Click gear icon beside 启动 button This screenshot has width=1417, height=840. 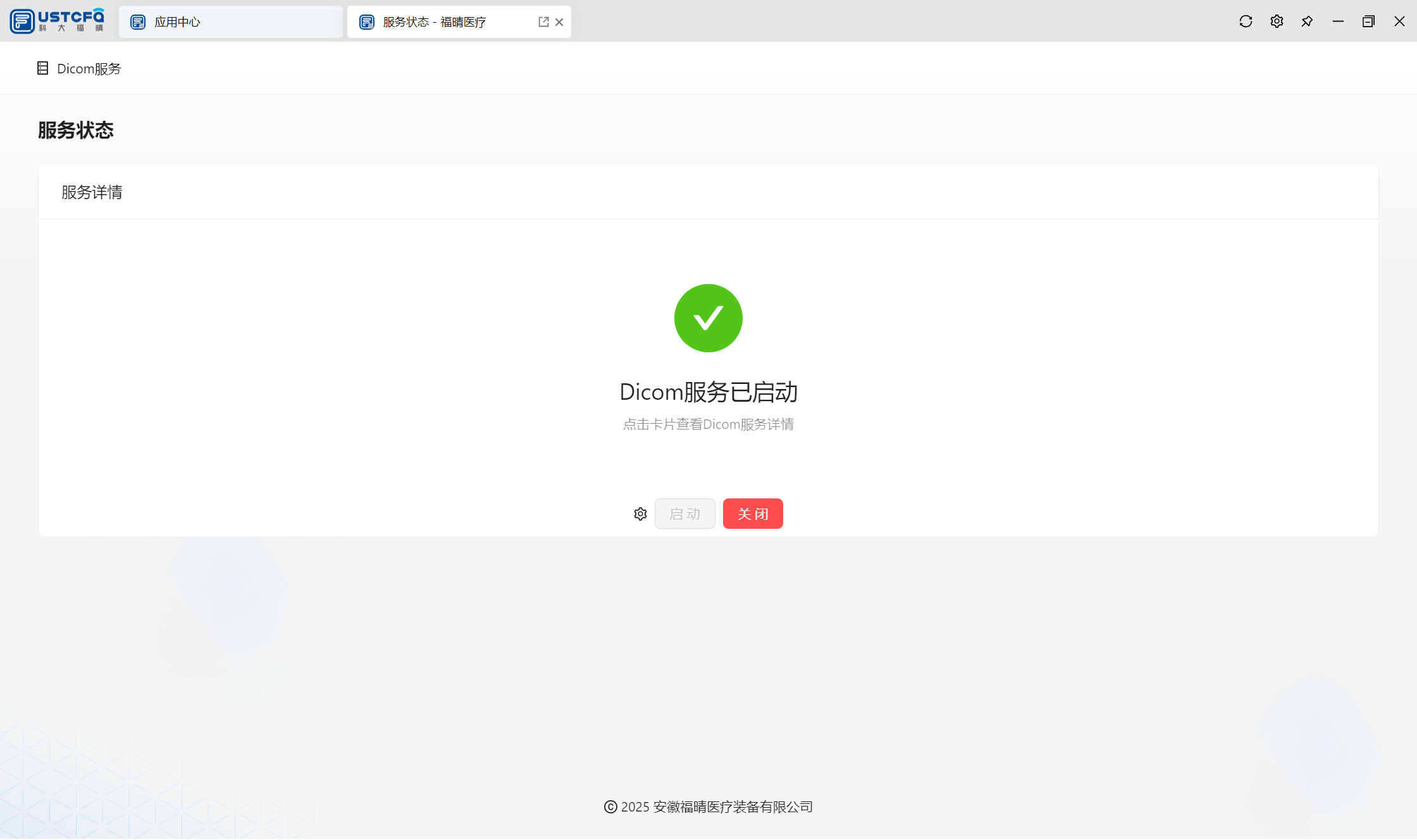[x=640, y=514]
